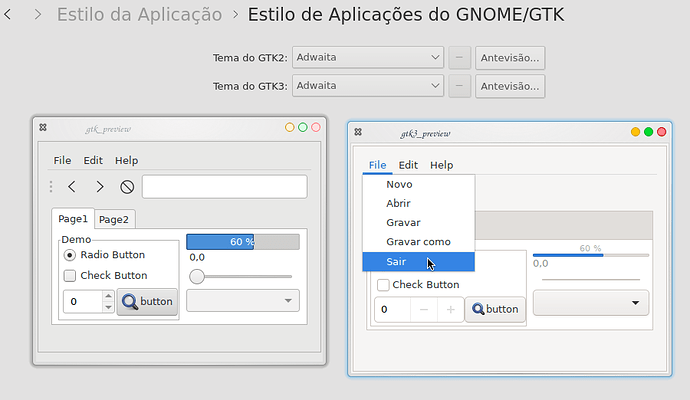Click the spinbox value field in gtk3_preview
This screenshot has width=690, height=400.
pos(393,310)
